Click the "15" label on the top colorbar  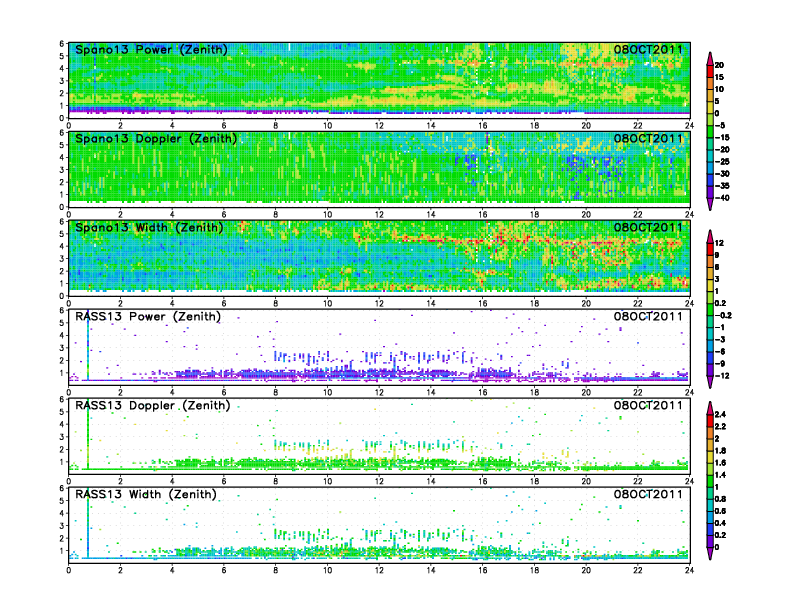[719, 77]
